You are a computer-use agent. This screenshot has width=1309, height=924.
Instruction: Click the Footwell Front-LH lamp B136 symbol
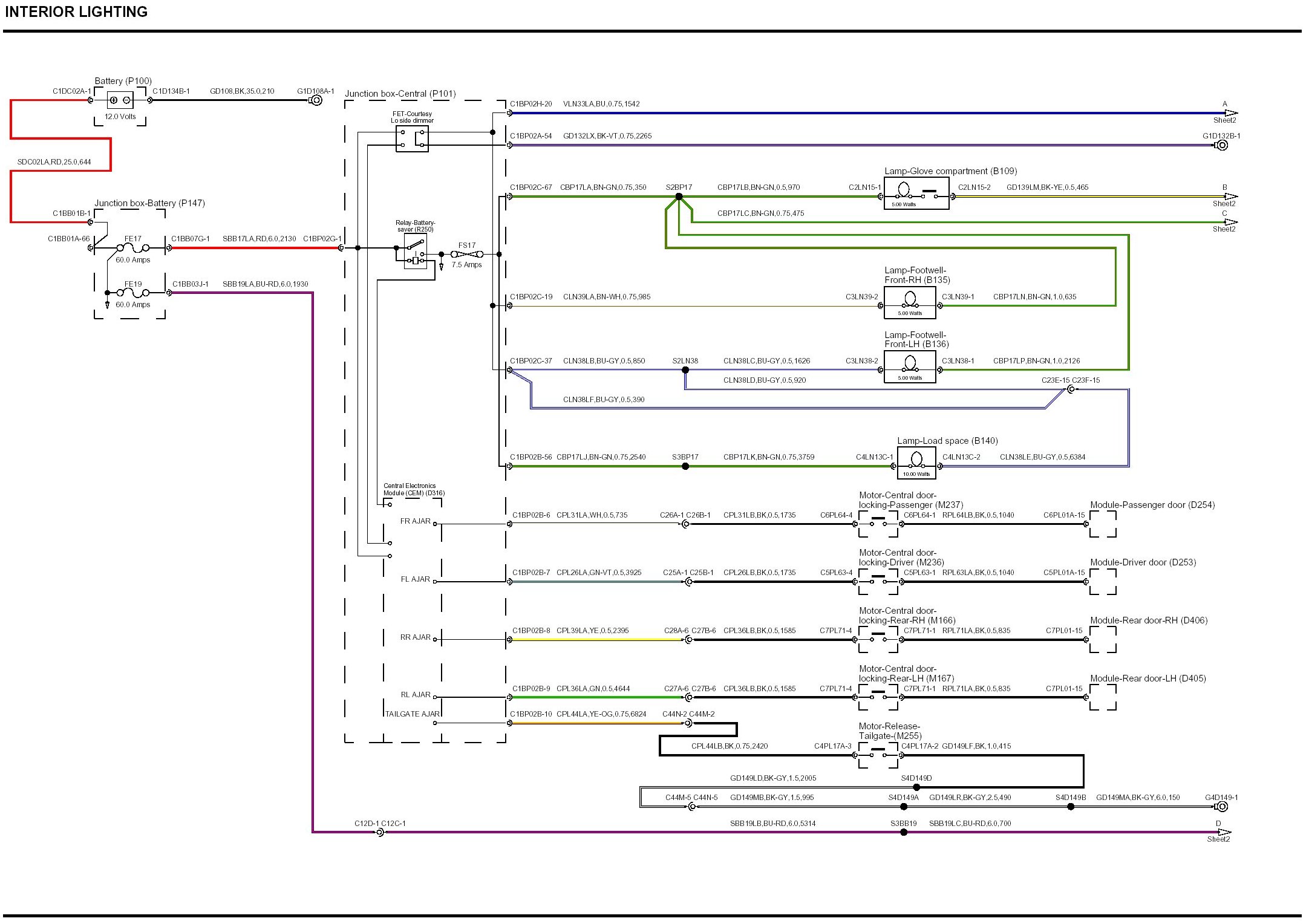click(909, 367)
